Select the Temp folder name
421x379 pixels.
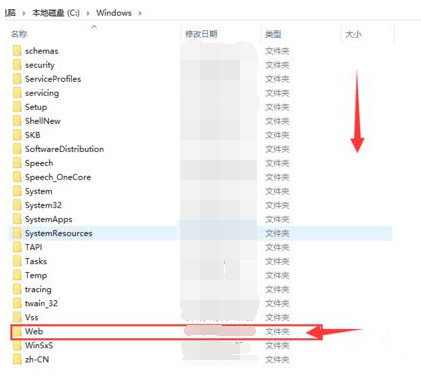(x=36, y=275)
